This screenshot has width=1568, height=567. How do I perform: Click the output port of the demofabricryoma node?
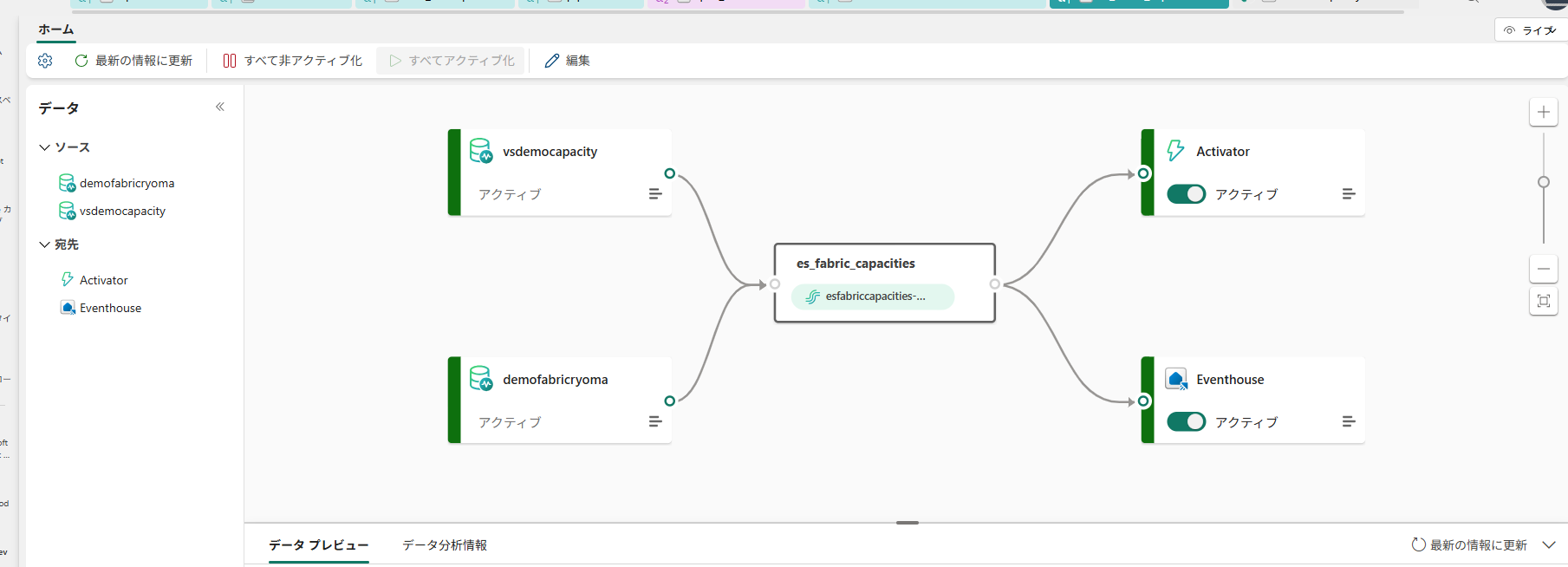click(669, 401)
